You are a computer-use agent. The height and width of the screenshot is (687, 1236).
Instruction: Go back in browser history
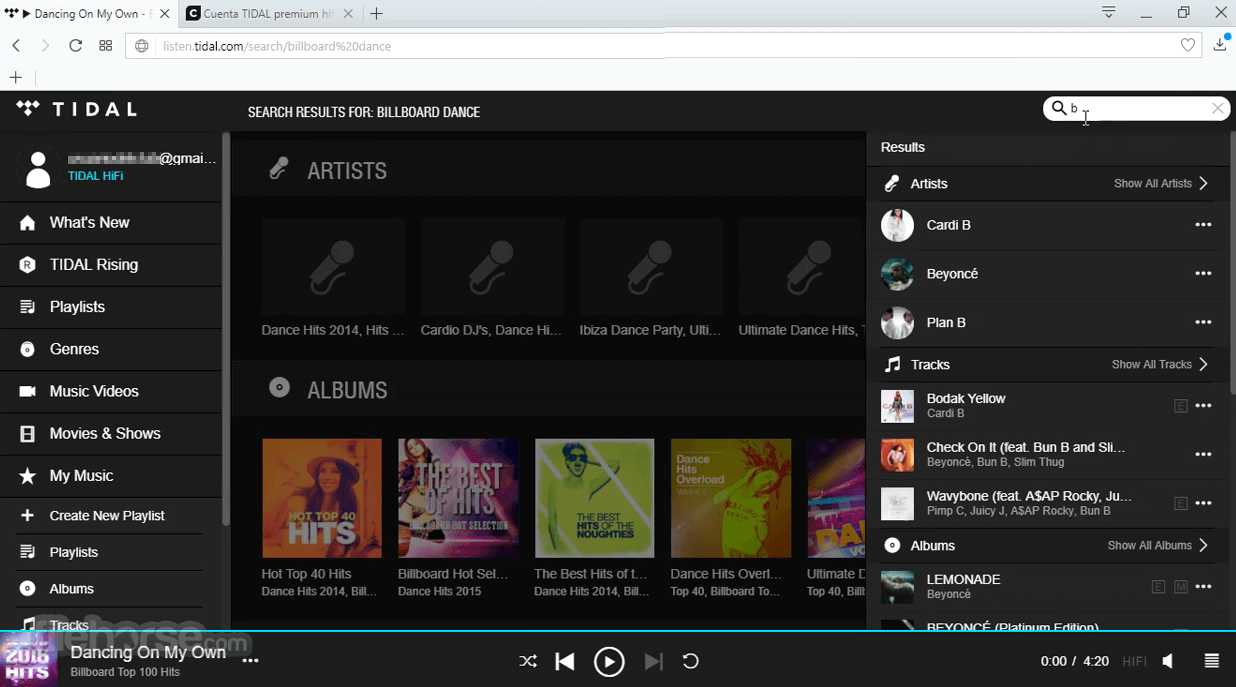click(17, 45)
